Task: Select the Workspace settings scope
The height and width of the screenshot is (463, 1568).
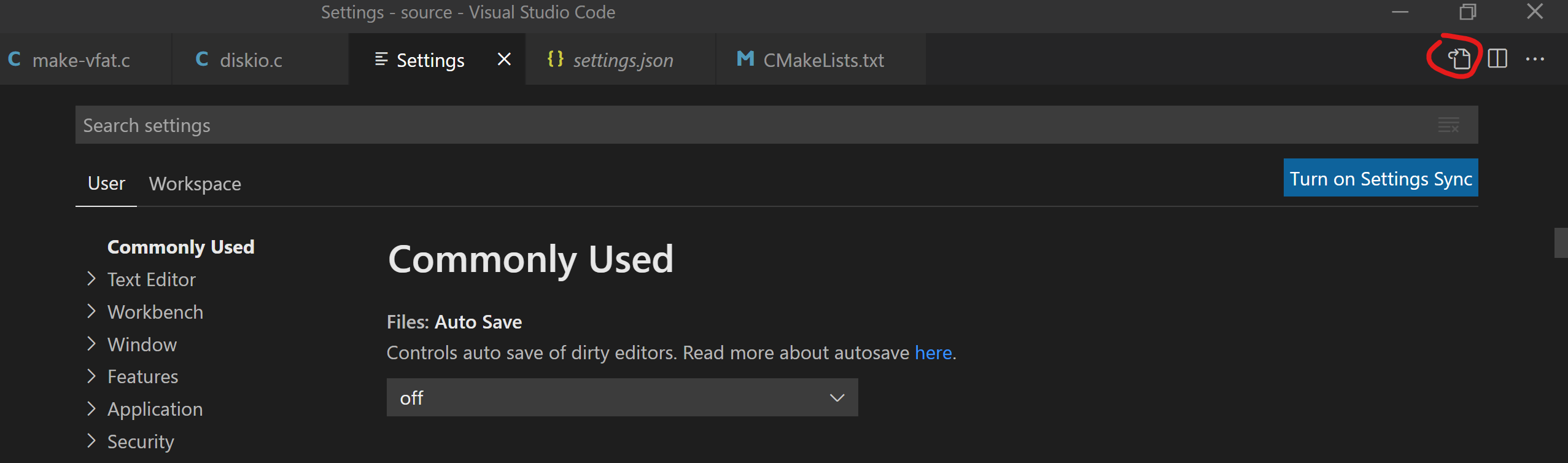Action: tap(195, 184)
